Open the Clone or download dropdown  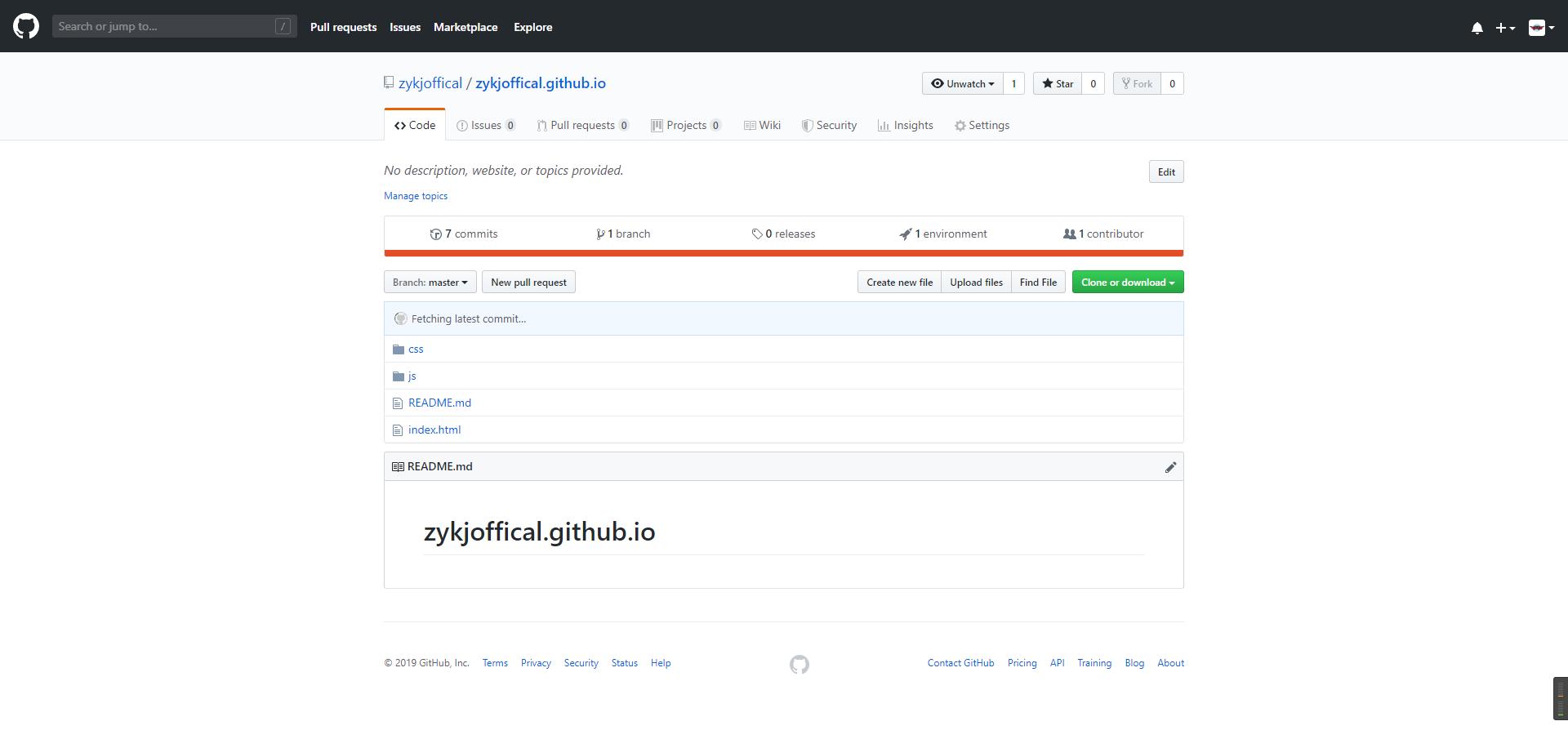pos(1127,283)
